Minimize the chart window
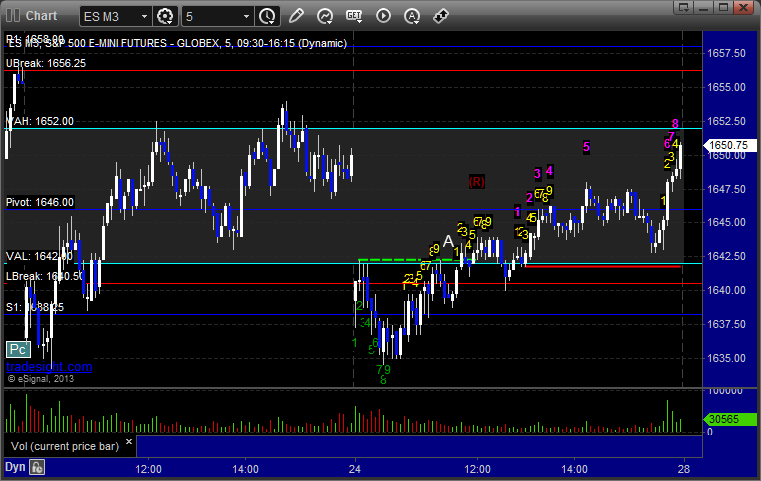Viewport: 761px width, 481px height. [704, 7]
